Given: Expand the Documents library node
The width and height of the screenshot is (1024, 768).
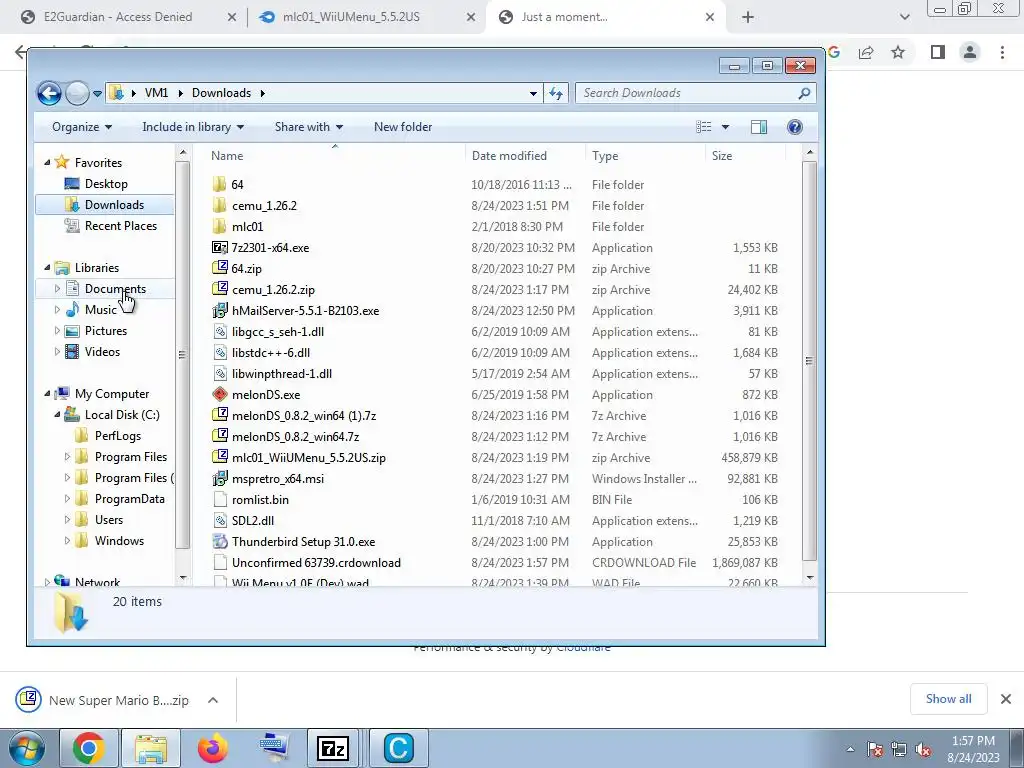Looking at the screenshot, I should pyautogui.click(x=57, y=289).
